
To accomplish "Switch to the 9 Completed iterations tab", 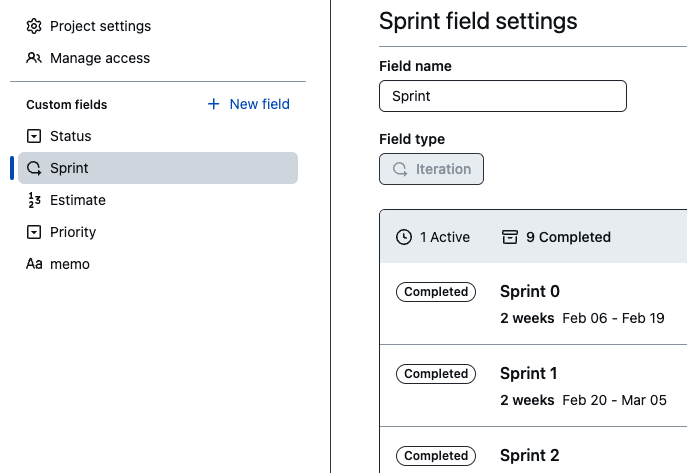I will tap(556, 237).
